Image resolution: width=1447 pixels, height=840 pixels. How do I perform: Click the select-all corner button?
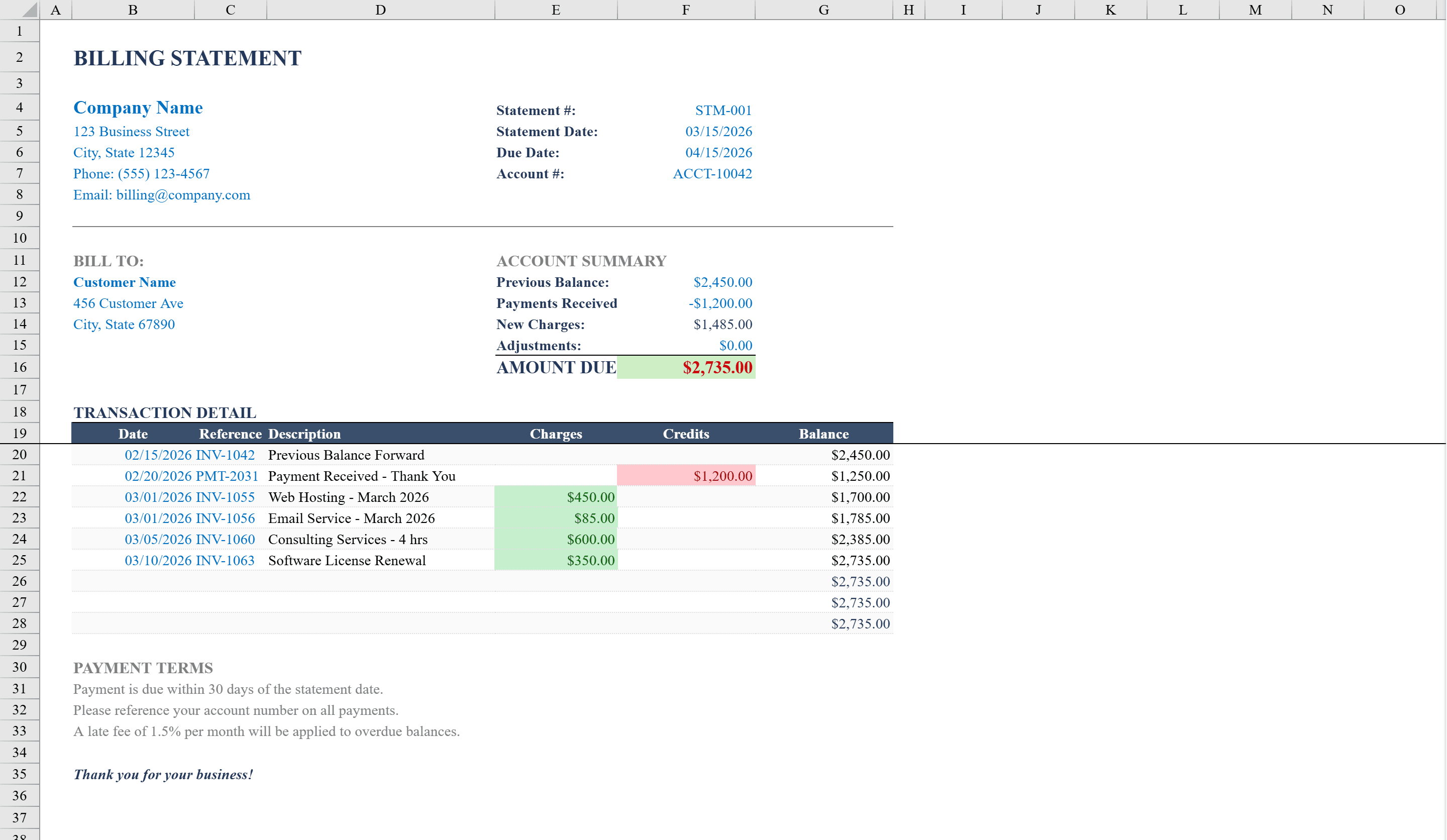[19, 9]
